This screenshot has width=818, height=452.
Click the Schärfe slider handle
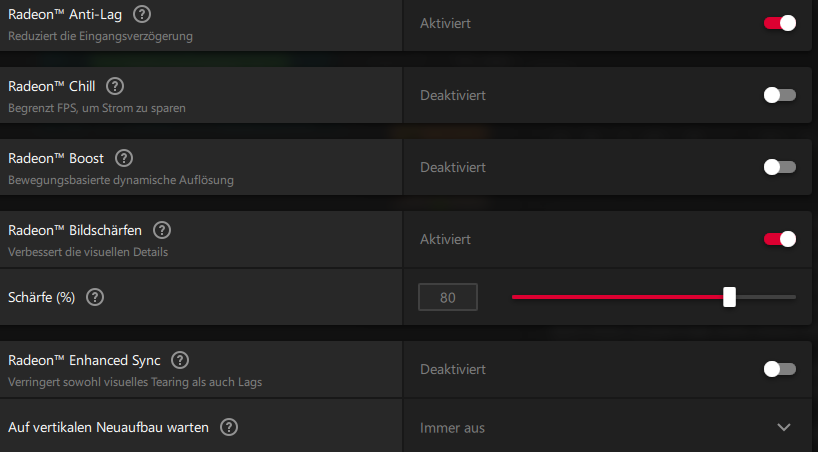point(729,297)
